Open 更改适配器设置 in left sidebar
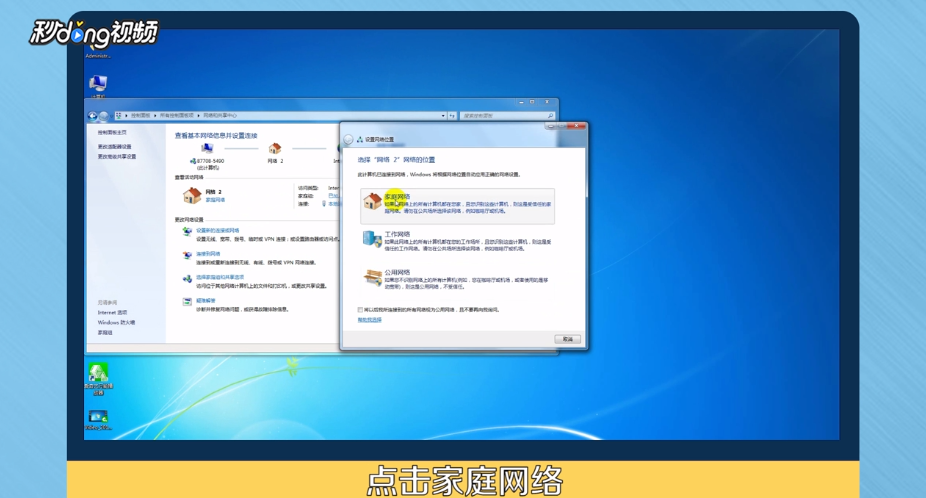926x498 pixels. pyautogui.click(x=115, y=147)
